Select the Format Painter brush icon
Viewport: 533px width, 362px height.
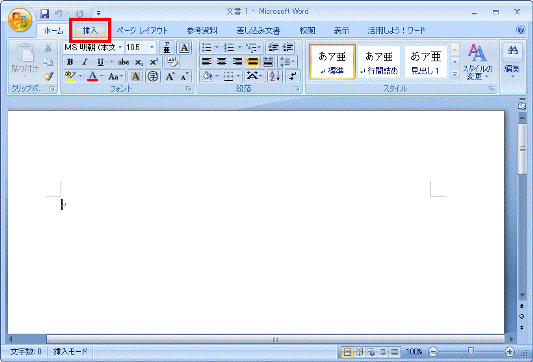click(48, 76)
